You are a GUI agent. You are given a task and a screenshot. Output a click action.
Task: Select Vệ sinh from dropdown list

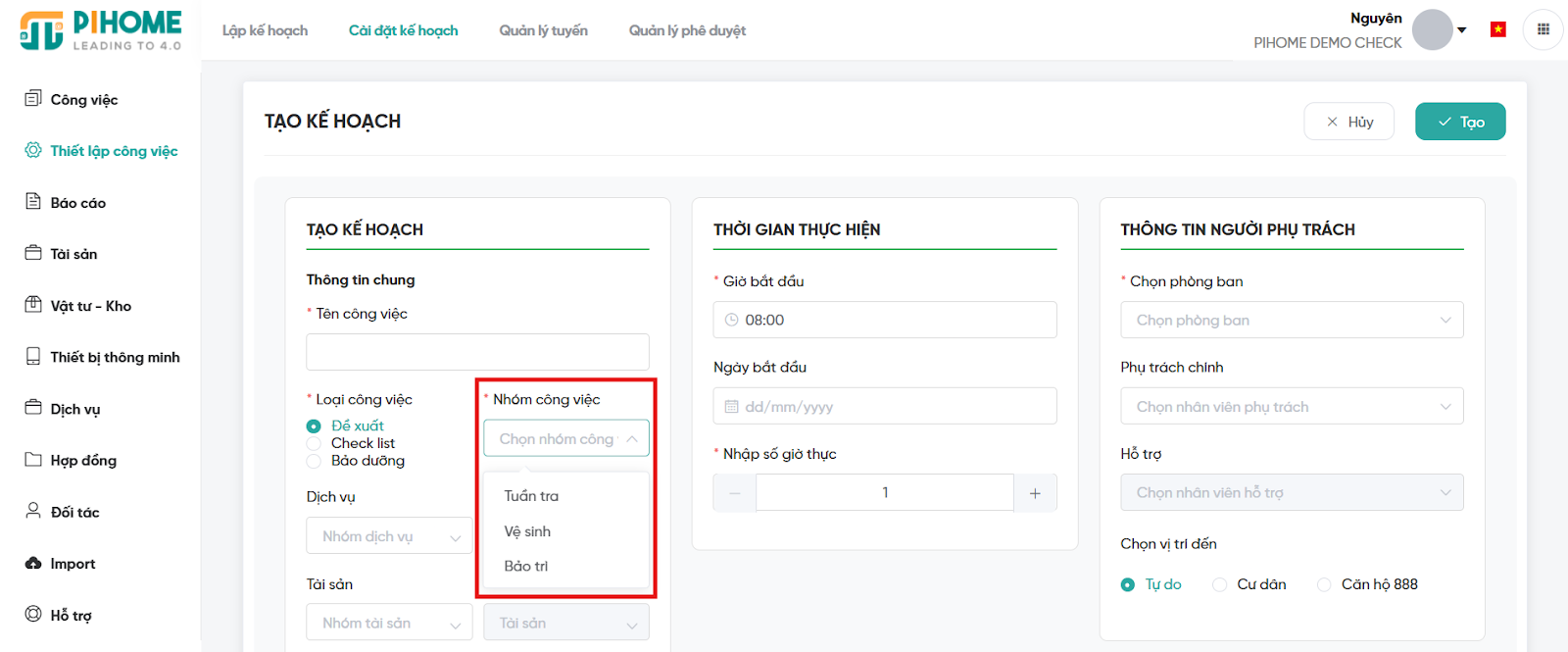(x=528, y=531)
